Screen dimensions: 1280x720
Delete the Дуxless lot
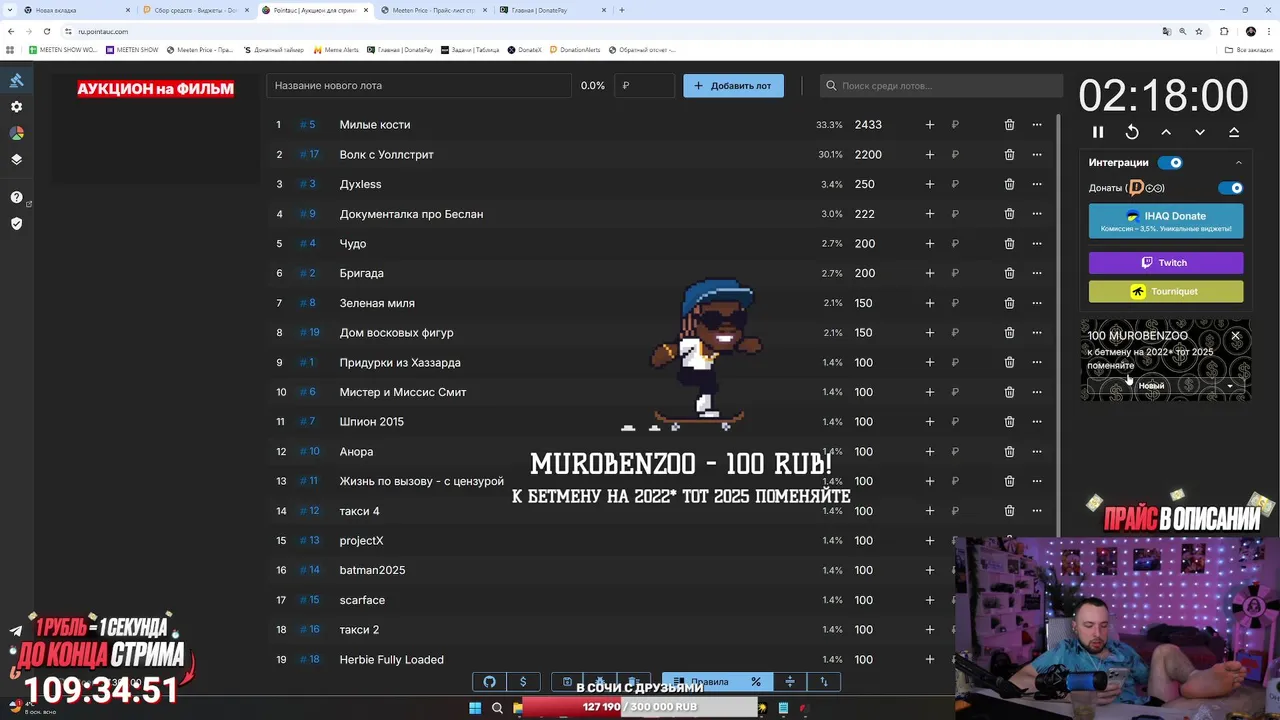[x=1009, y=184]
